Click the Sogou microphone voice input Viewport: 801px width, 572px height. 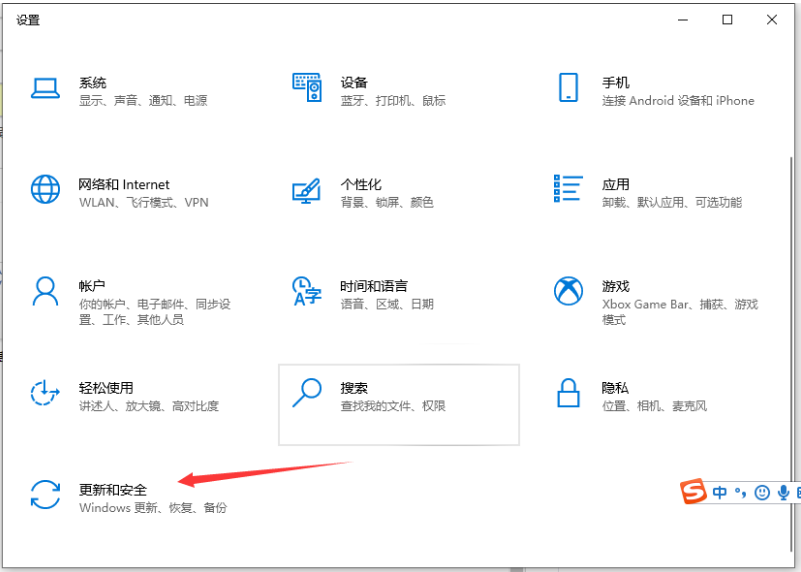[x=783, y=492]
